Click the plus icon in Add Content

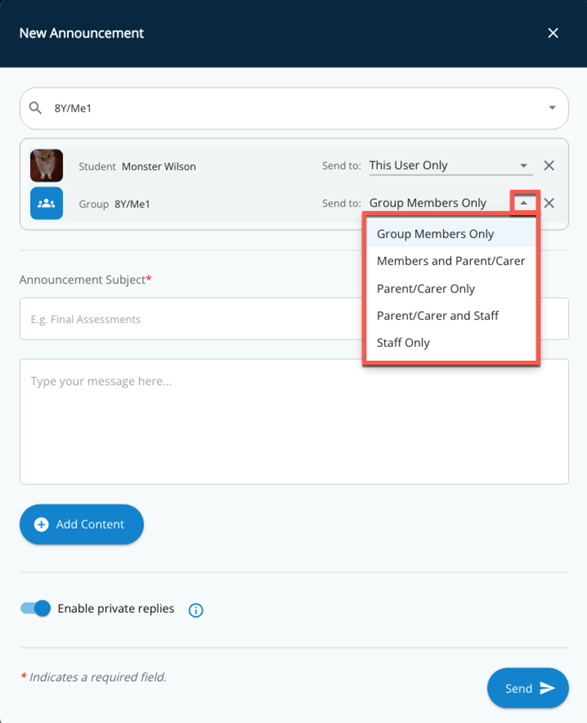coord(42,524)
